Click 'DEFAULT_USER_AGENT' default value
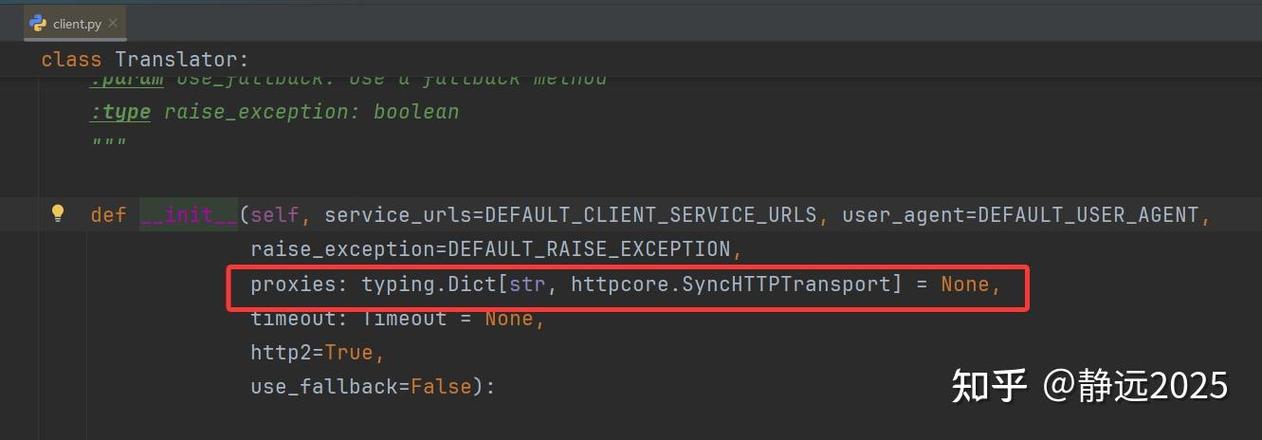Image resolution: width=1262 pixels, height=440 pixels. coord(1088,215)
